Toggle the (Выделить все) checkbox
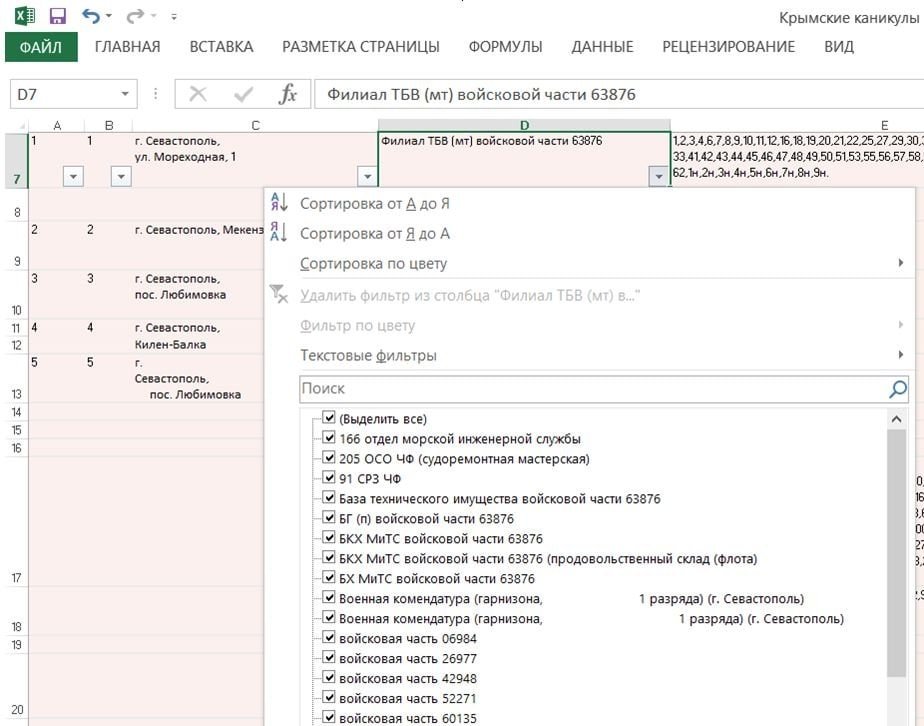Screen dimensions: 924x726 [x=329, y=418]
